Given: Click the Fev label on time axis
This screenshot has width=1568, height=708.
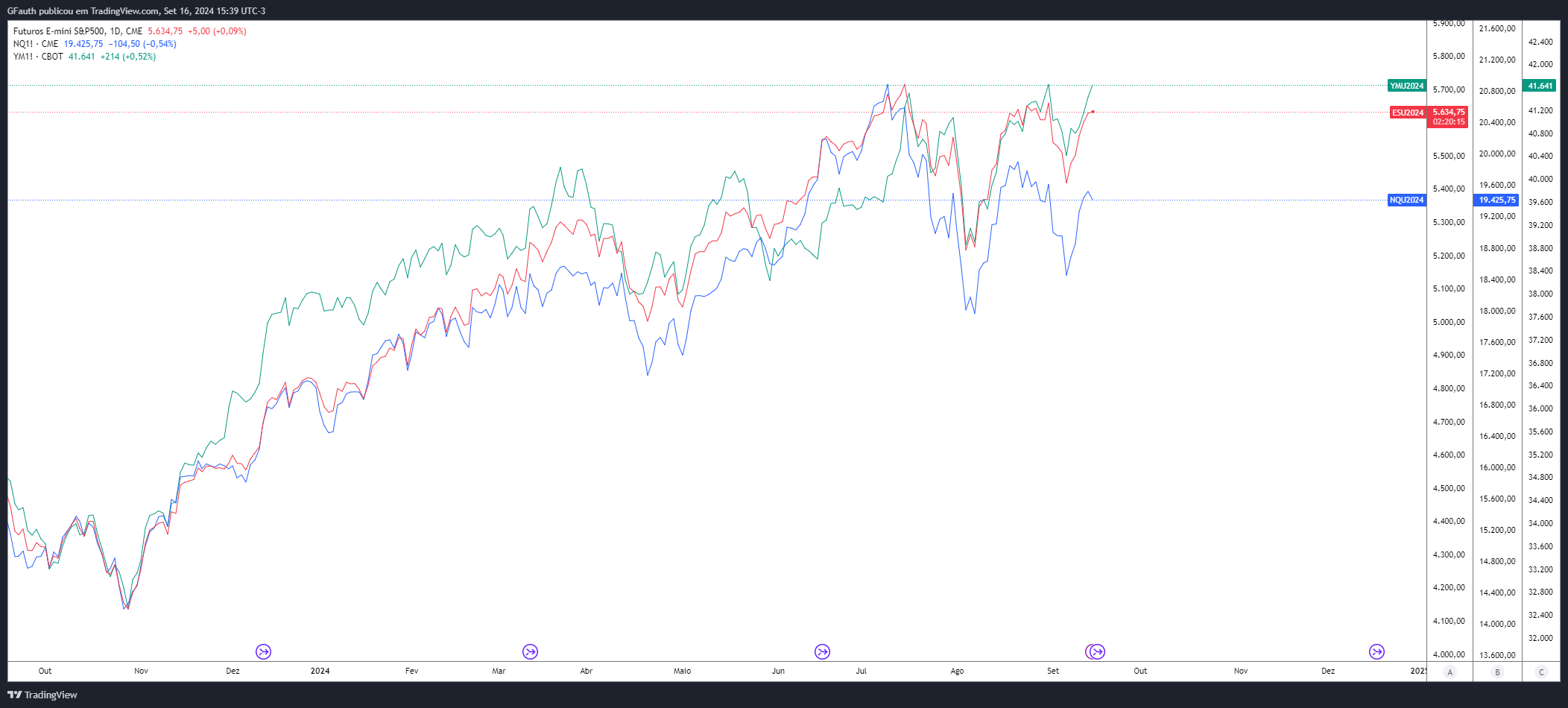Looking at the screenshot, I should click(411, 671).
